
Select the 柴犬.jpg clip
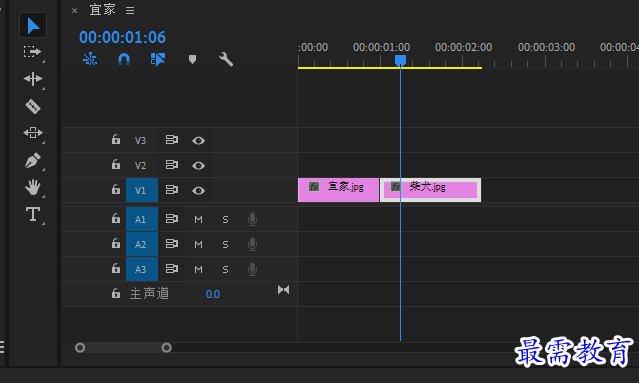coord(430,190)
